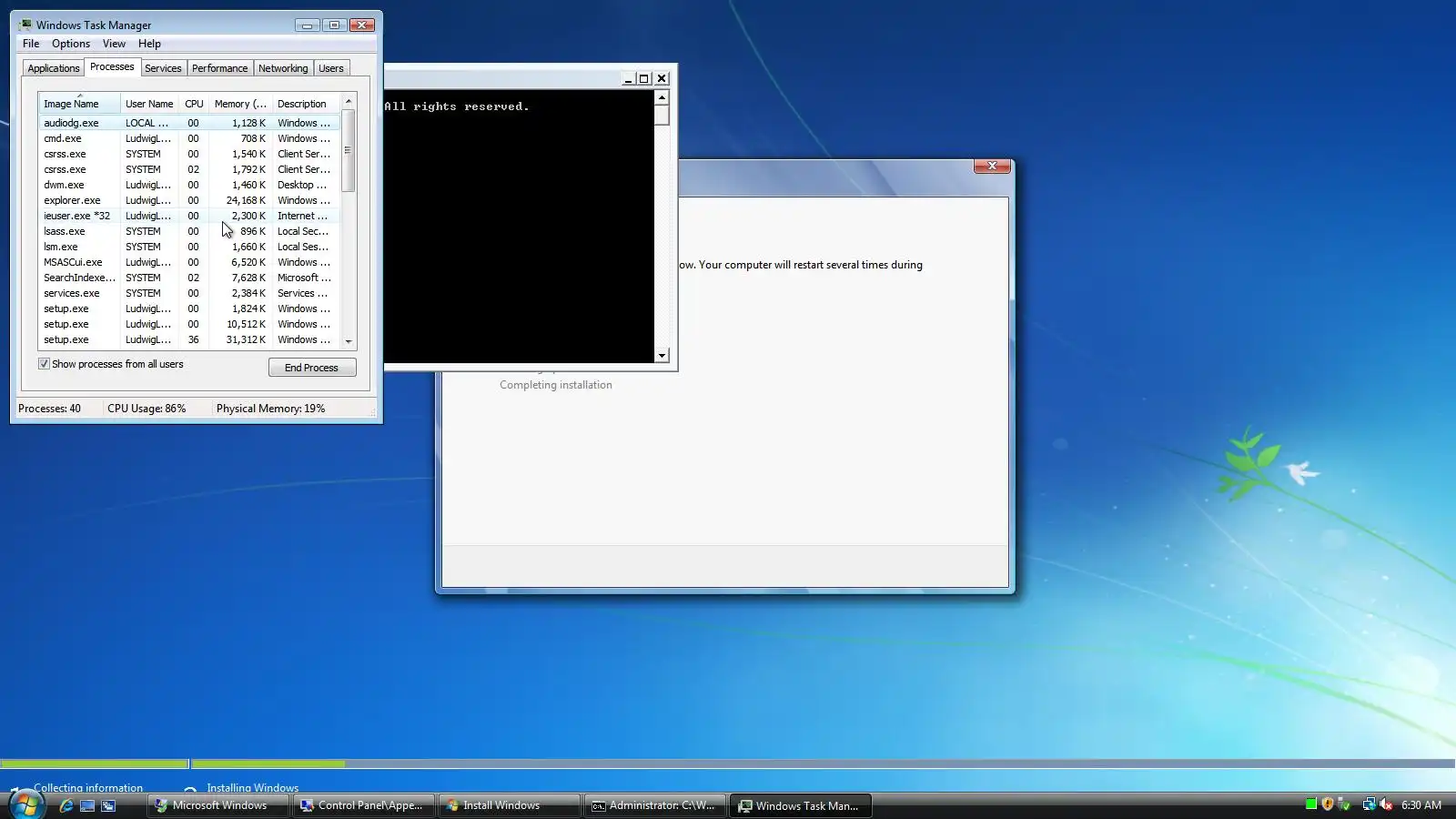Click the Task Manager title bar icon
1456x819 pixels.
pyautogui.click(x=25, y=25)
